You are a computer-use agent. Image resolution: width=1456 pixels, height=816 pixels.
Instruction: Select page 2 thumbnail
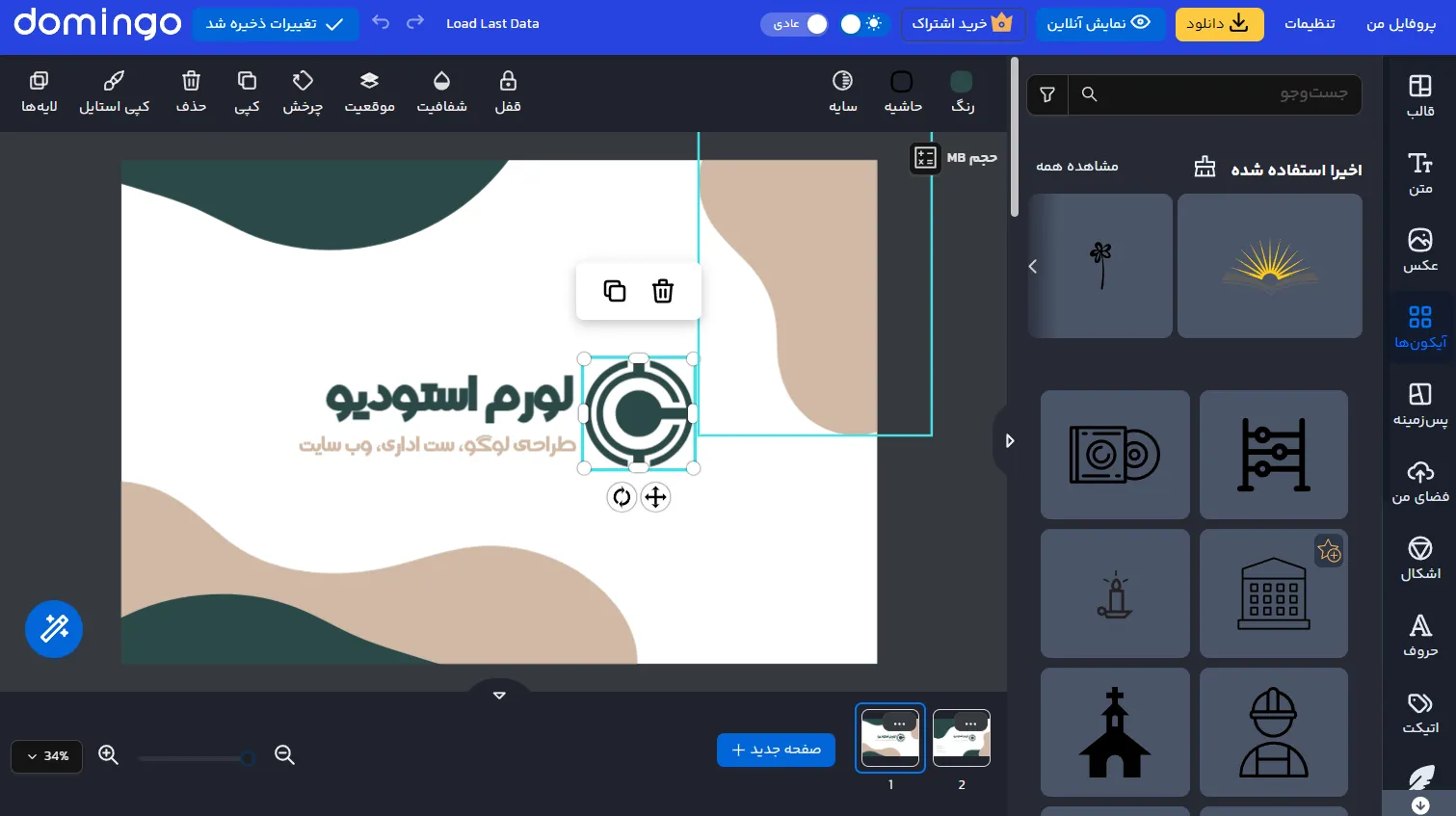pos(962,738)
